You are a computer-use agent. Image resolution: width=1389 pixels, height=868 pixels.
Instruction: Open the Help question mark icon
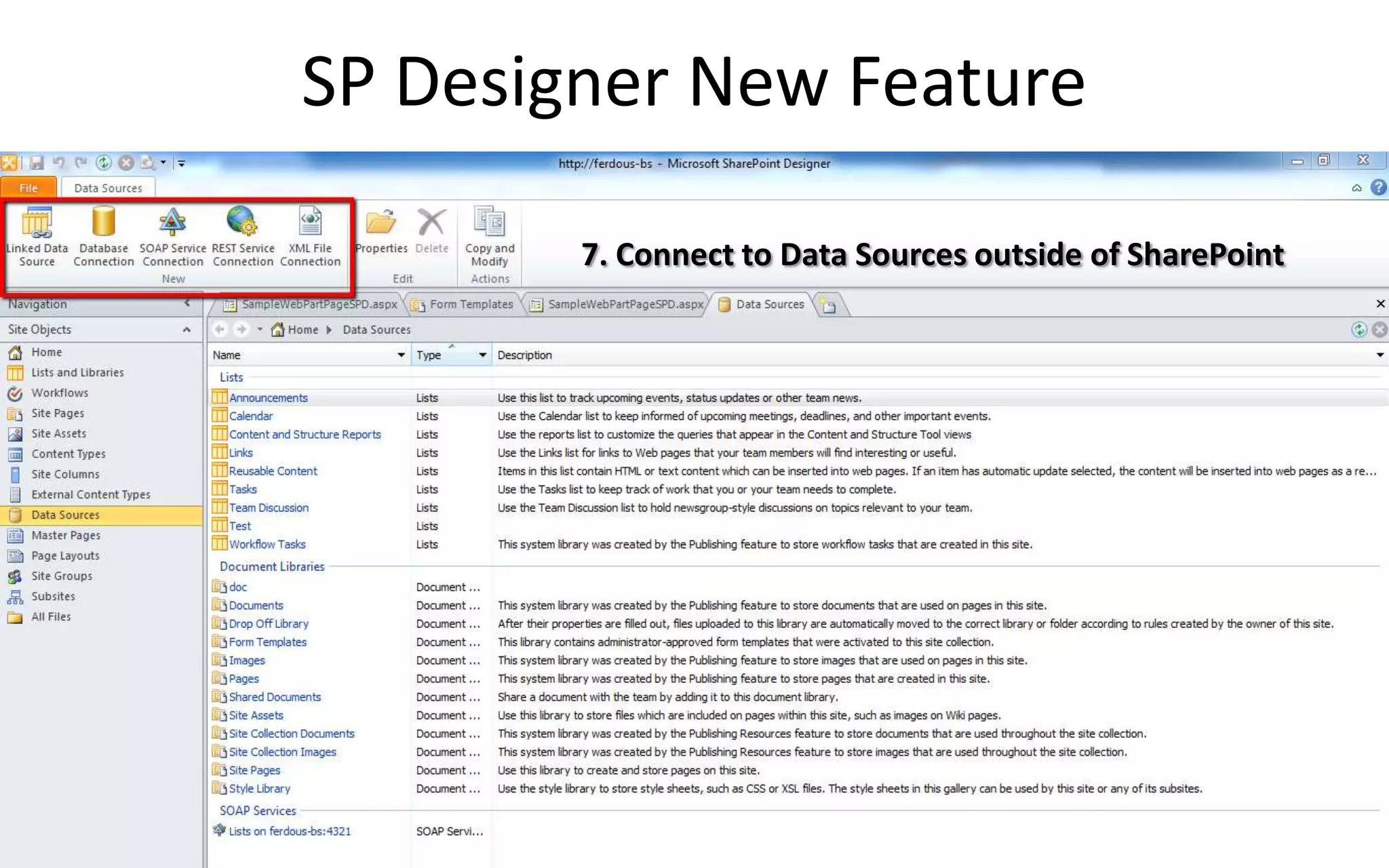tap(1378, 188)
